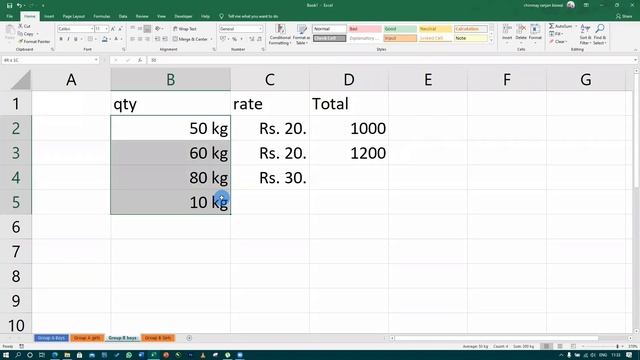640x360 pixels.
Task: Expand the Name Box dropdown
Action: [x=96, y=60]
